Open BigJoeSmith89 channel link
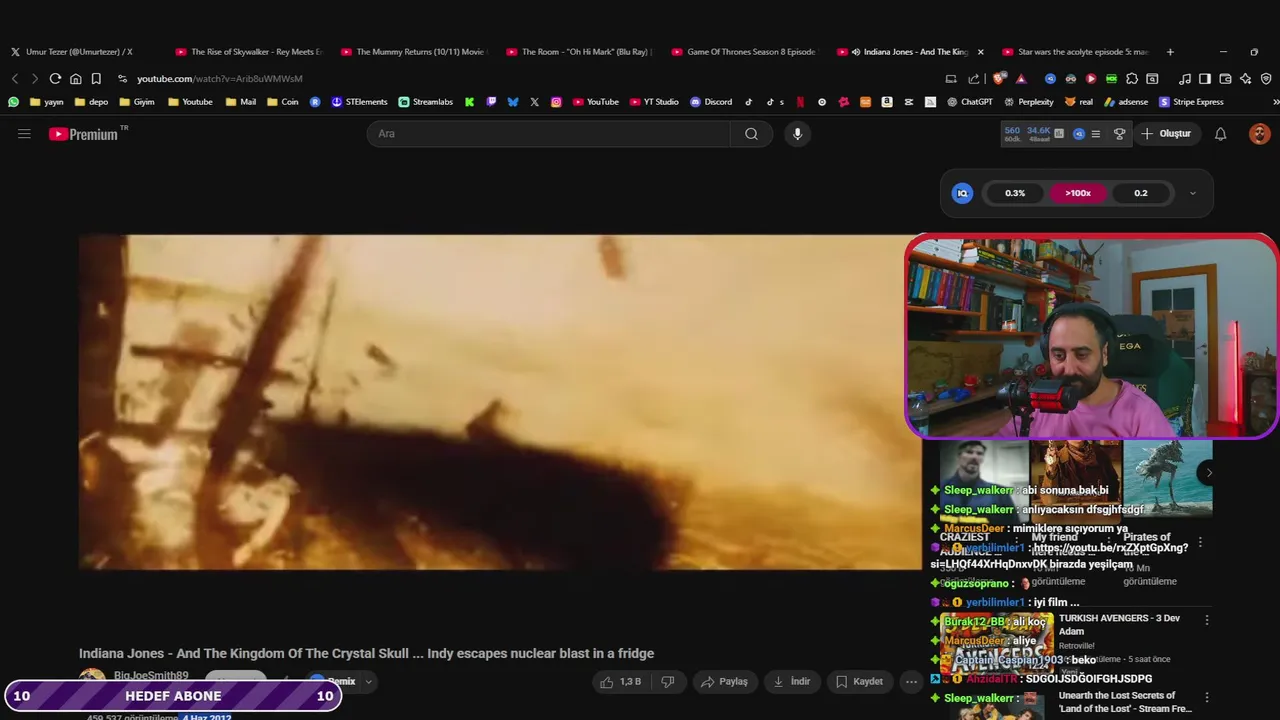The height and width of the screenshot is (720, 1280). click(x=151, y=676)
